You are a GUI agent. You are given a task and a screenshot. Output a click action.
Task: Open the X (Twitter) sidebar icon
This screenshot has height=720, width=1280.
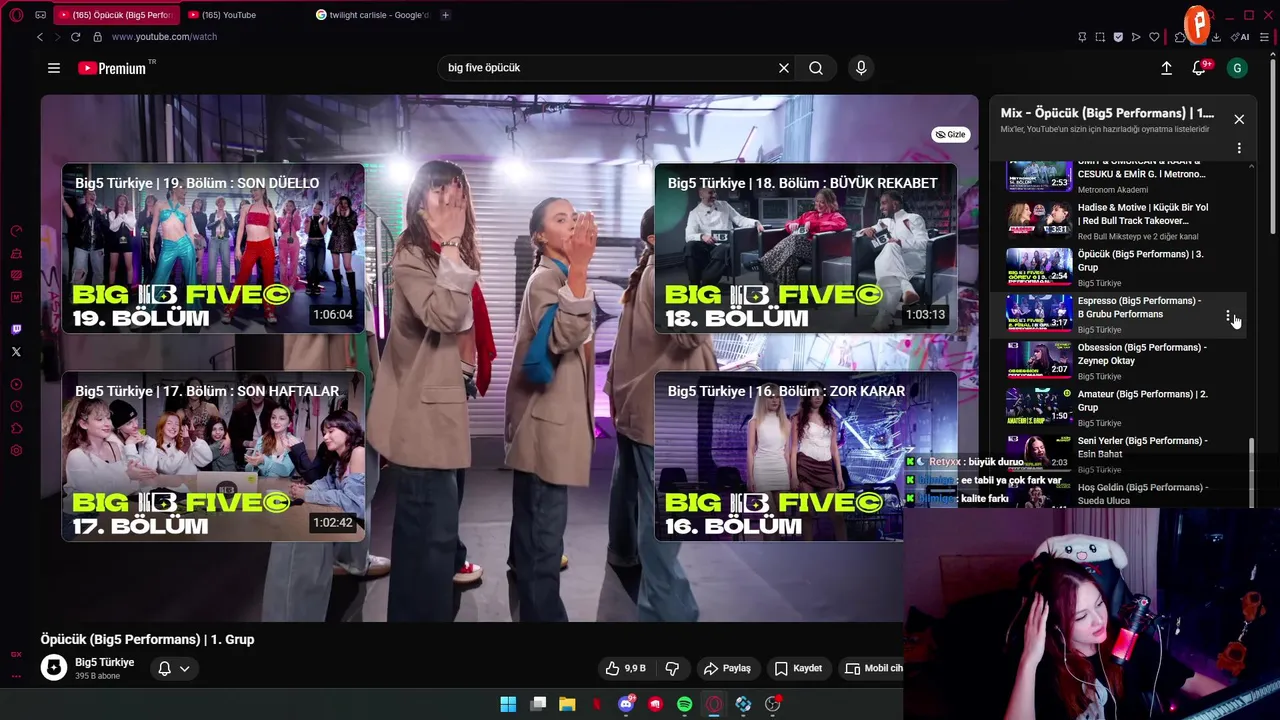16,352
